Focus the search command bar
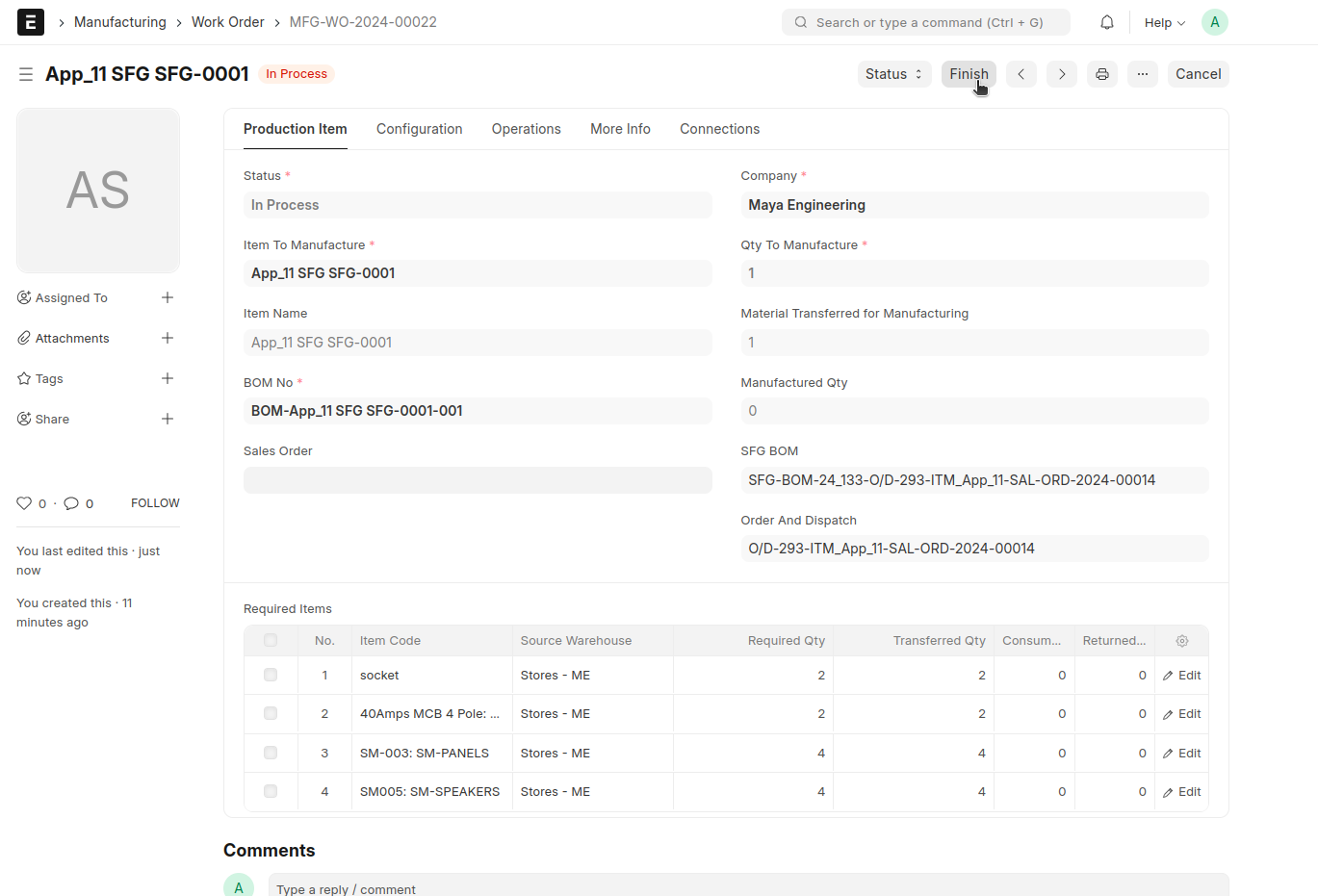Screen dimensions: 1318x896 pyautogui.click(x=926, y=22)
